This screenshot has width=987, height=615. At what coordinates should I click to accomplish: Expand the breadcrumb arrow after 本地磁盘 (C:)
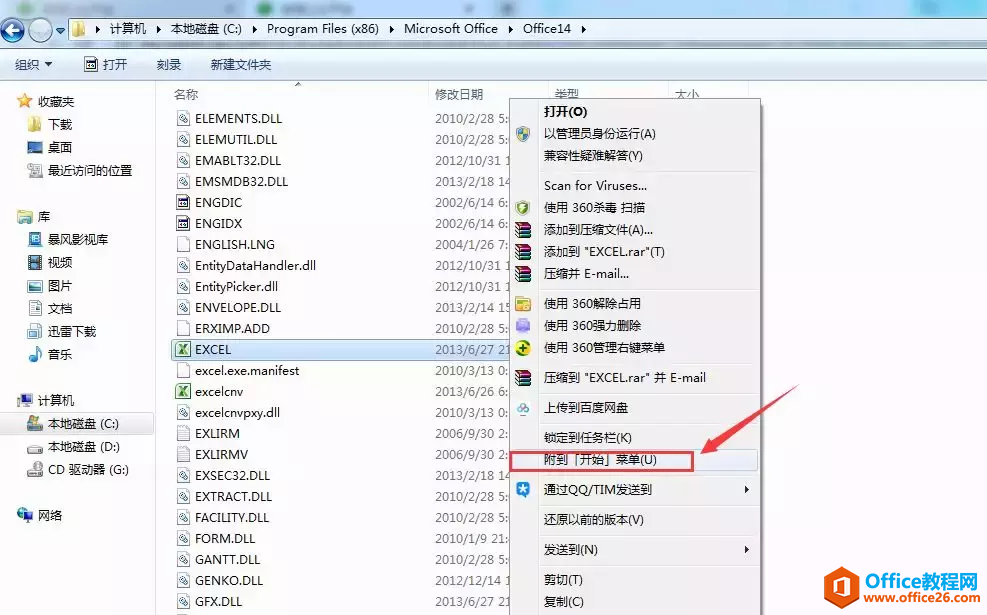coord(254,29)
